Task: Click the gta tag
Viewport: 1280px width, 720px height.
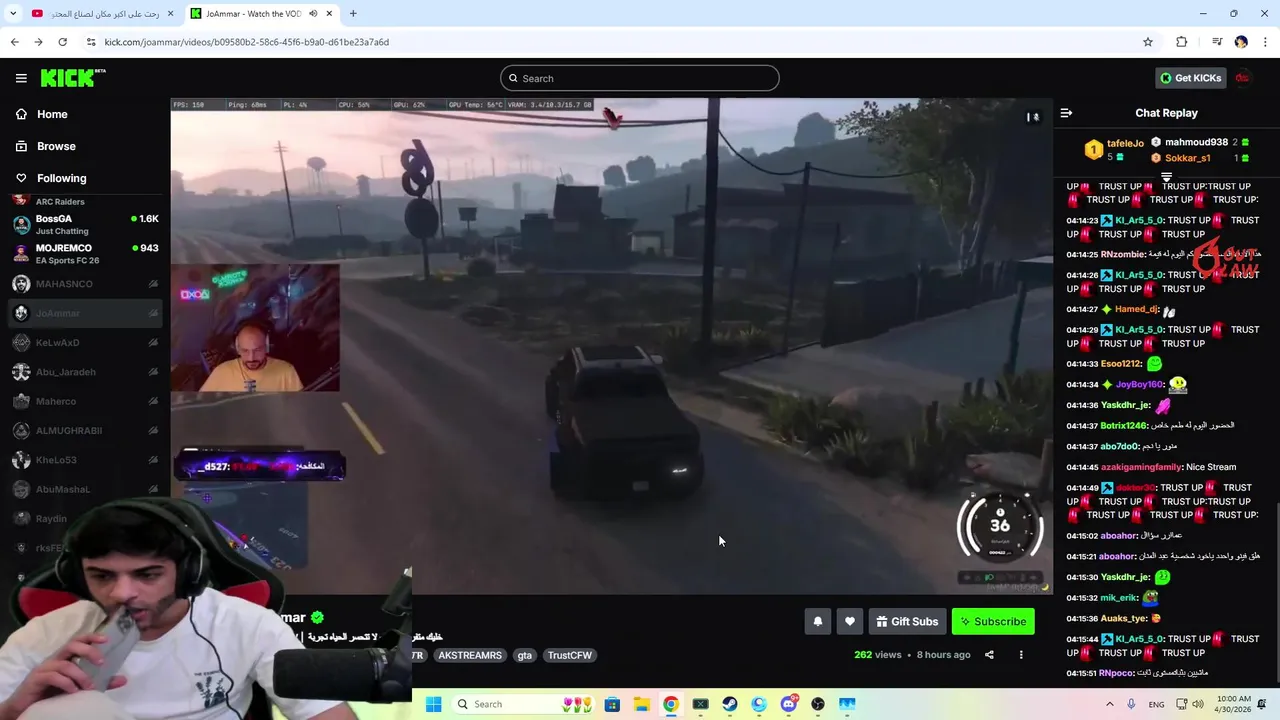Action: coord(524,655)
